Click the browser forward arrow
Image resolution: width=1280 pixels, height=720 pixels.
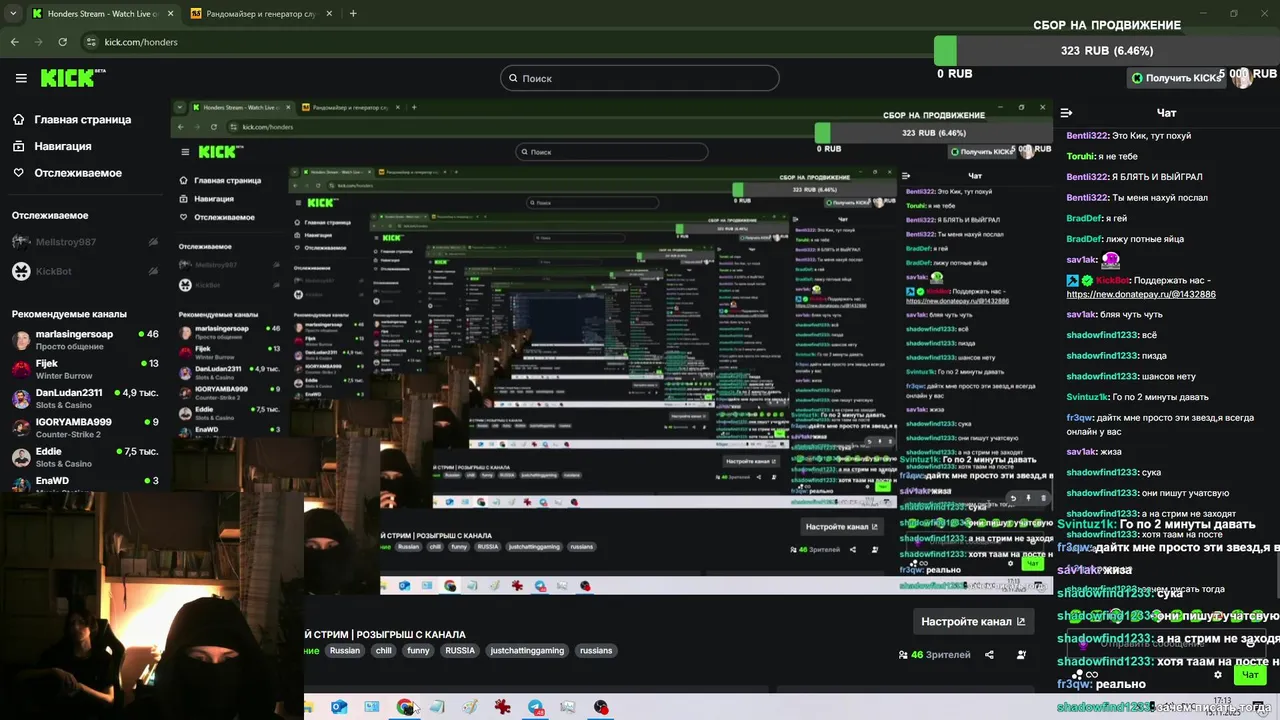(38, 42)
